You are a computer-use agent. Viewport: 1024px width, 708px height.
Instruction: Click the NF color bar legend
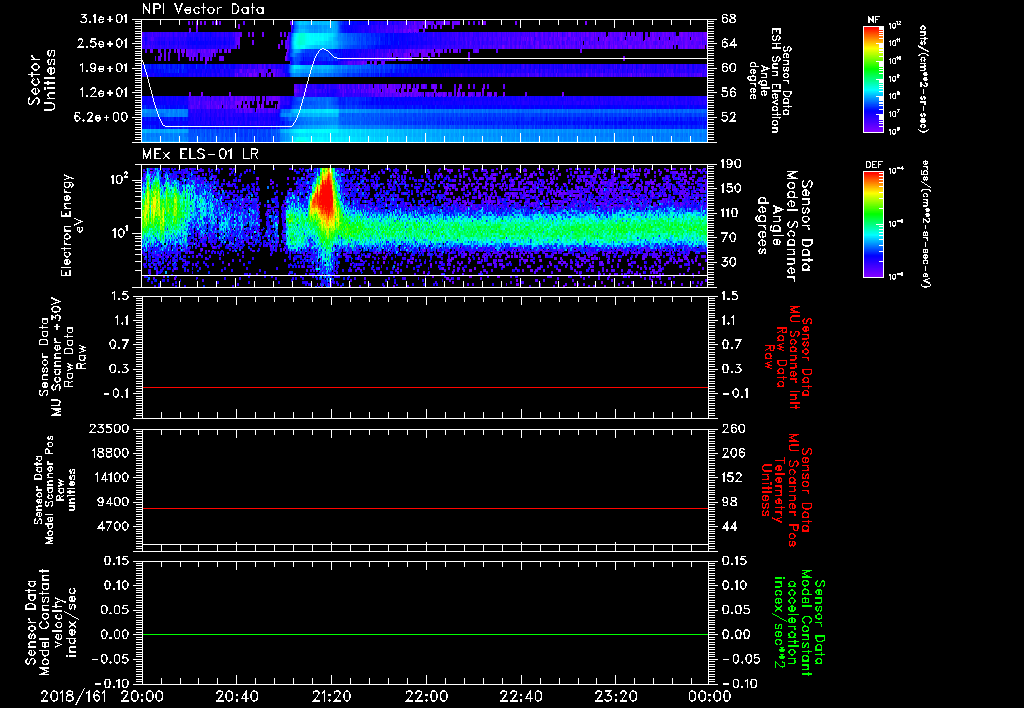click(874, 79)
